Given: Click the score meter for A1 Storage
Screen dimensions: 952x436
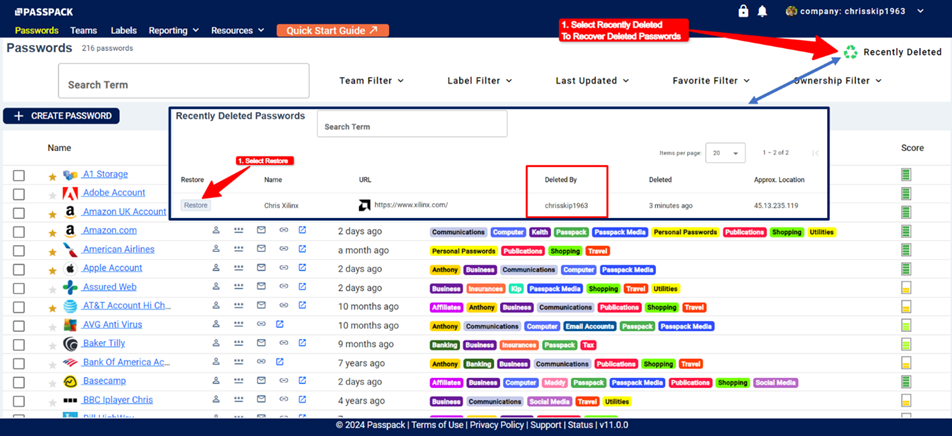Looking at the screenshot, I should tap(906, 175).
